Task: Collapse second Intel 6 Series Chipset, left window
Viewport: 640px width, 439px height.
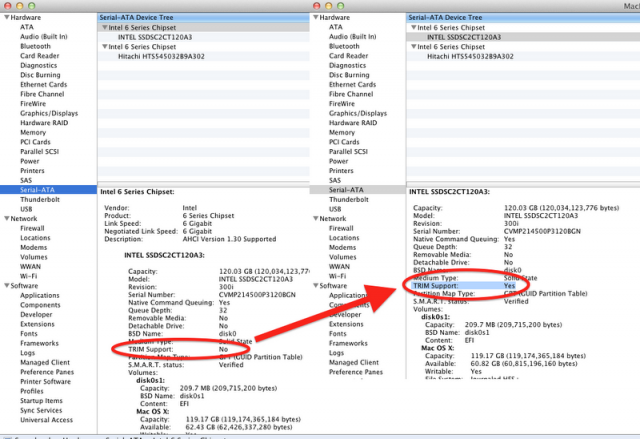Action: [x=105, y=47]
